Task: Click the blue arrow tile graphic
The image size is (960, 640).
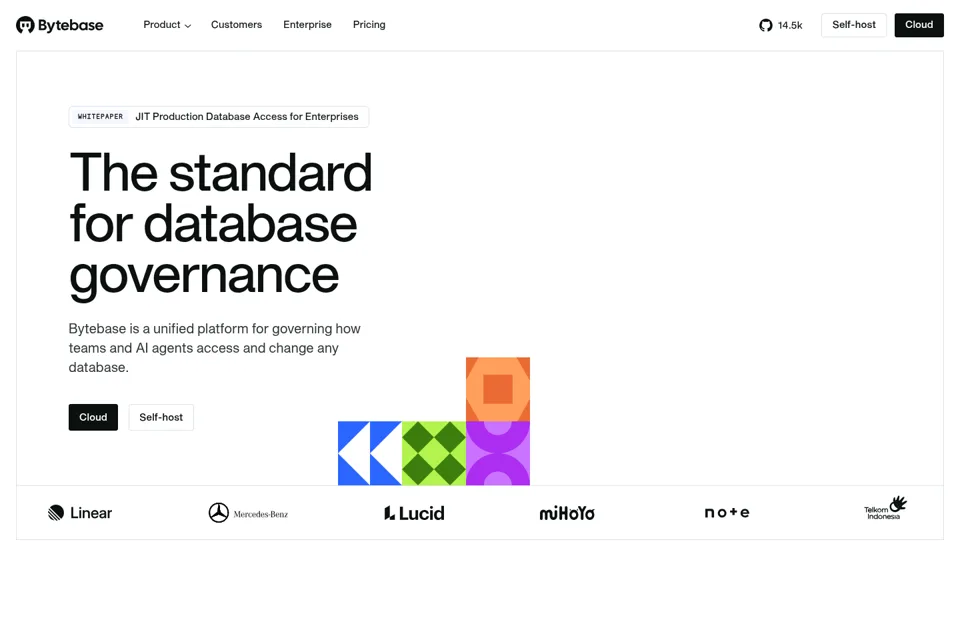Action: [x=370, y=453]
